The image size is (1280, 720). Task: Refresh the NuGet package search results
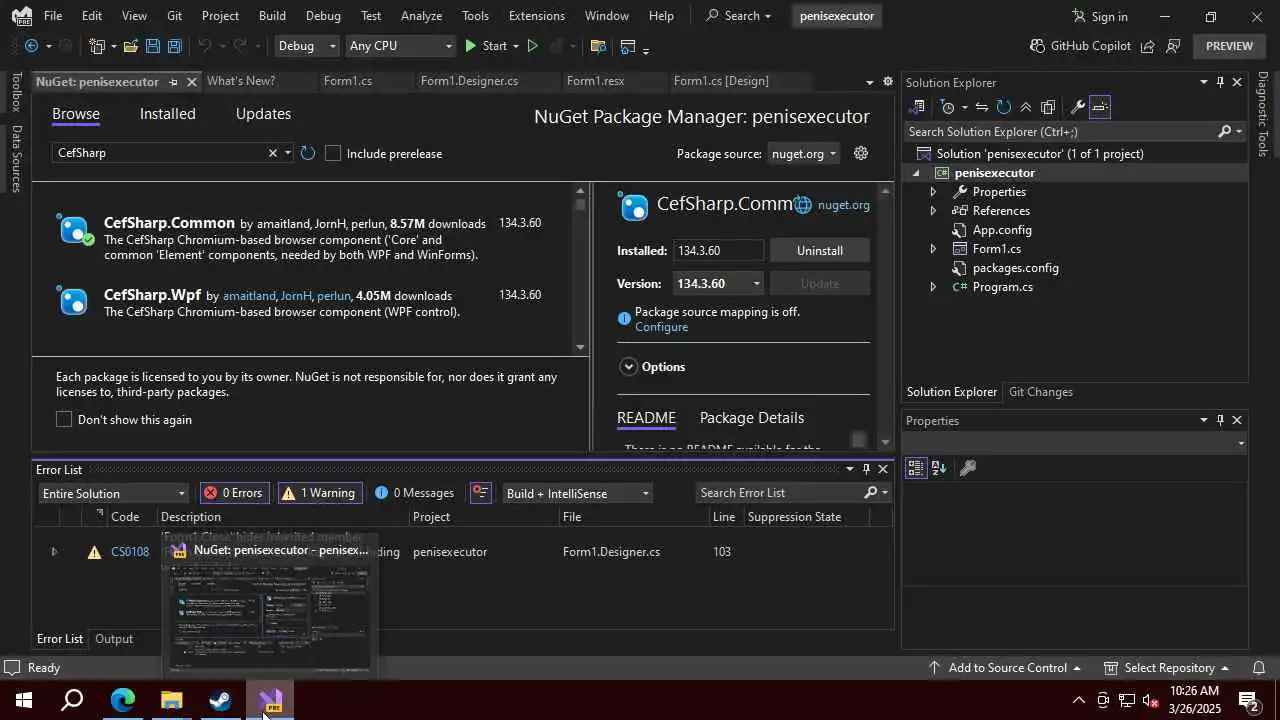[x=308, y=153]
